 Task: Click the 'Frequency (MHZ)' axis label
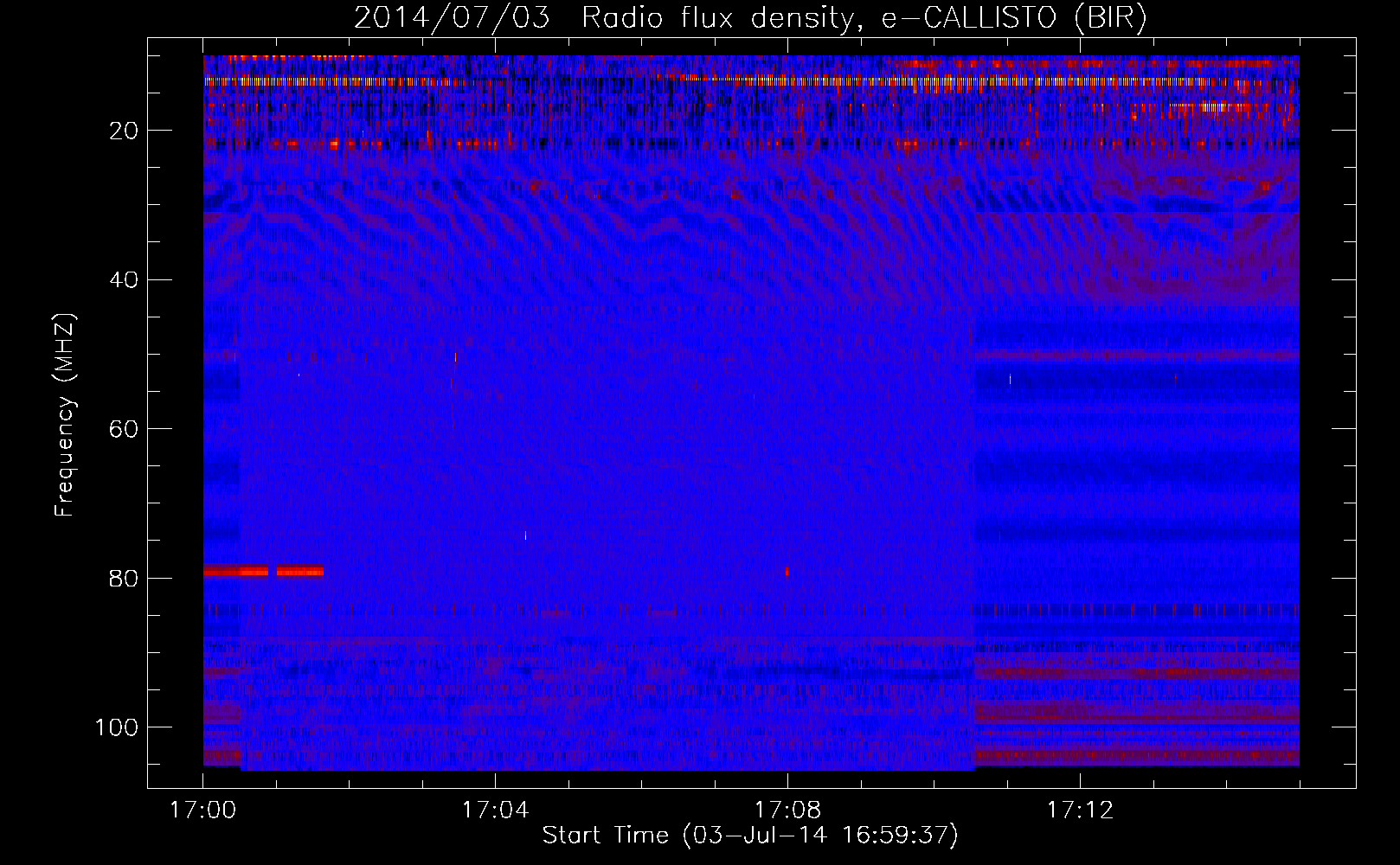pos(65,415)
